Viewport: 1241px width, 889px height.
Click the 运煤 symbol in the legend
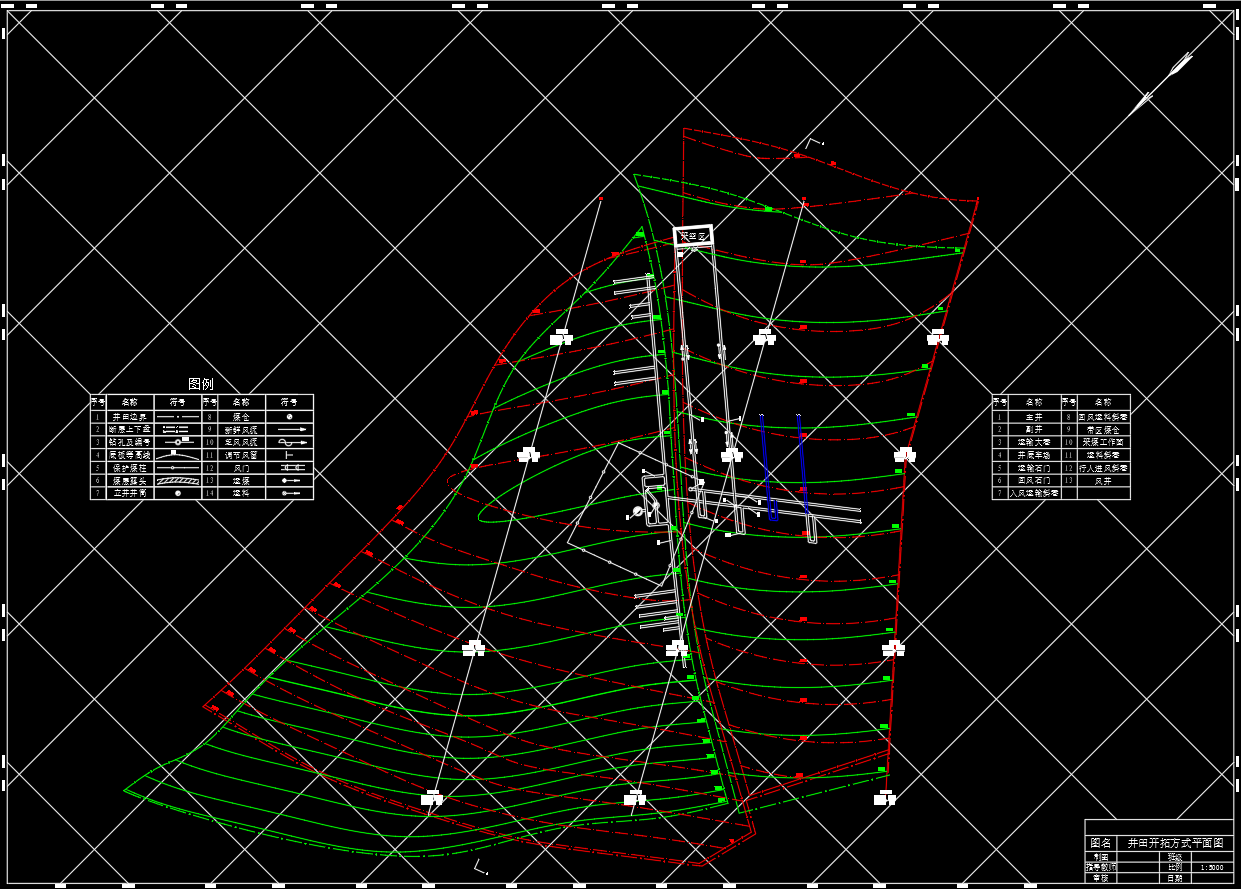click(x=290, y=480)
